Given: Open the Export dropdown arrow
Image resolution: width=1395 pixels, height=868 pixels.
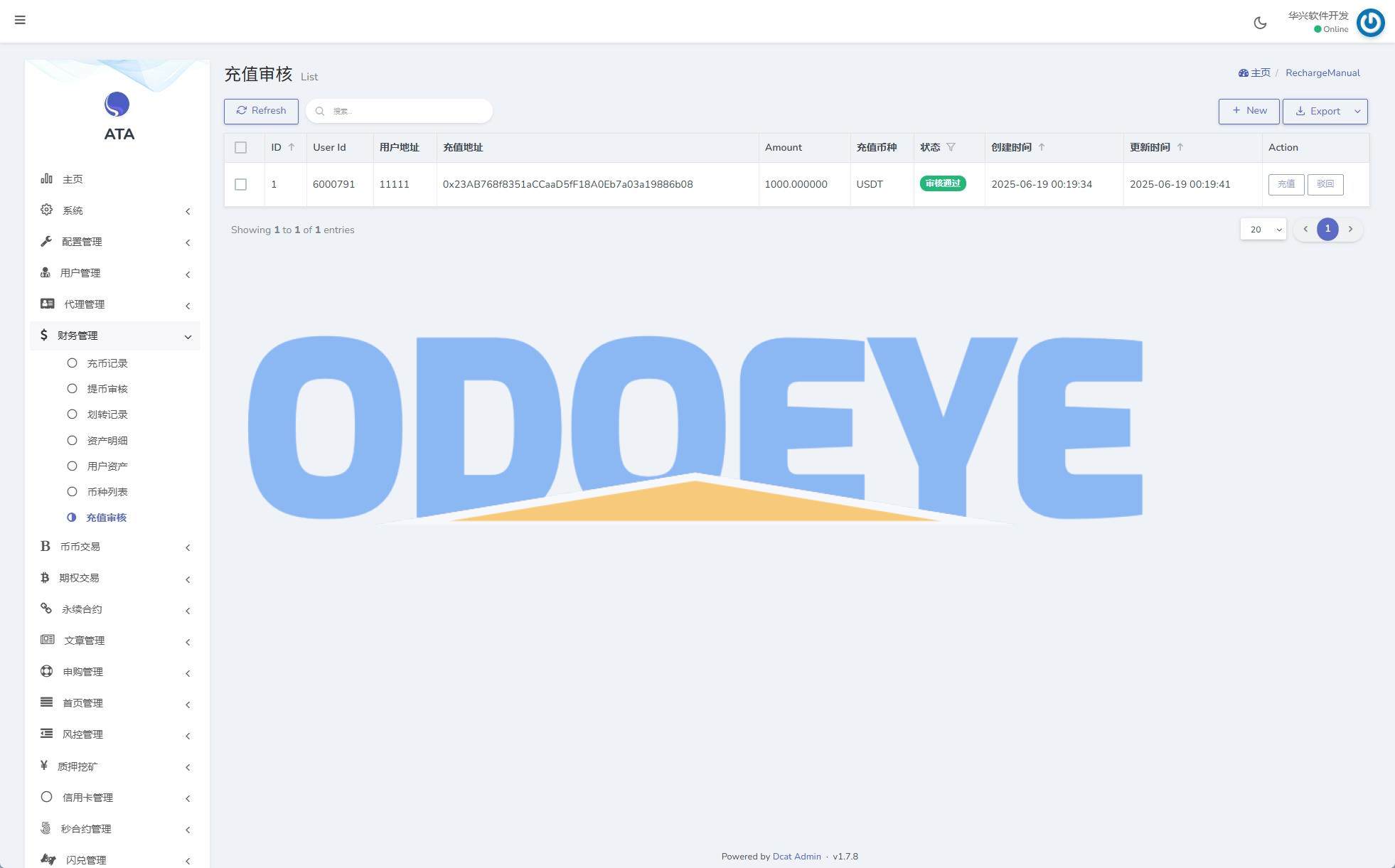Looking at the screenshot, I should [1357, 111].
